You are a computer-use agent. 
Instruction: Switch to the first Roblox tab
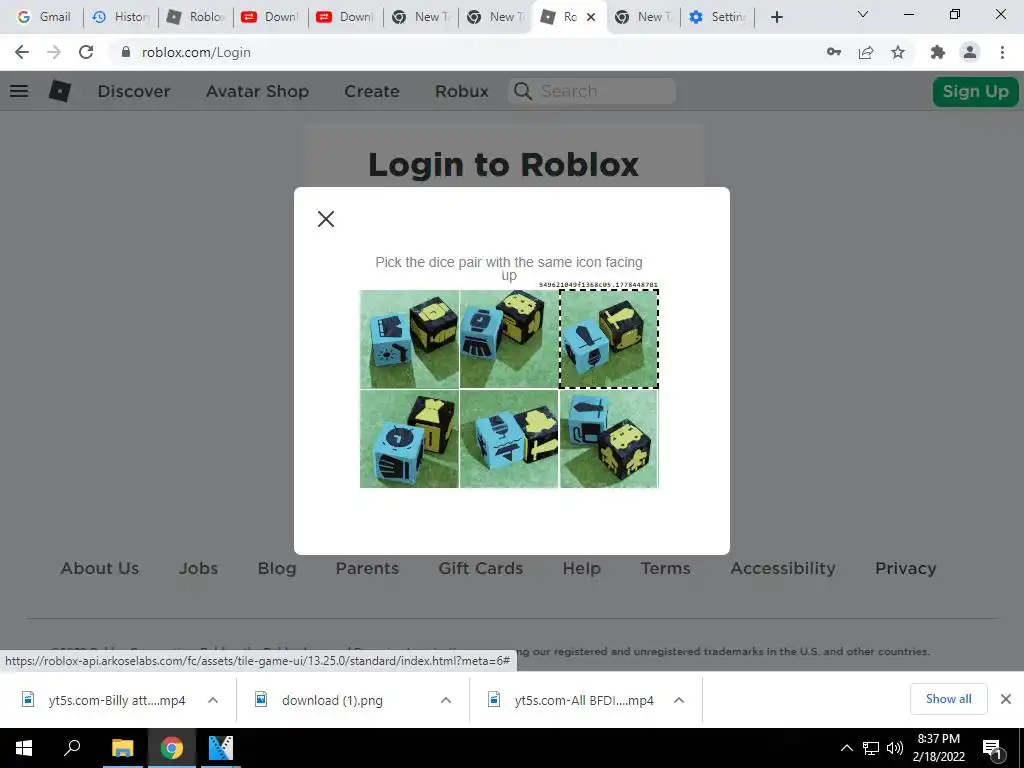pos(196,17)
